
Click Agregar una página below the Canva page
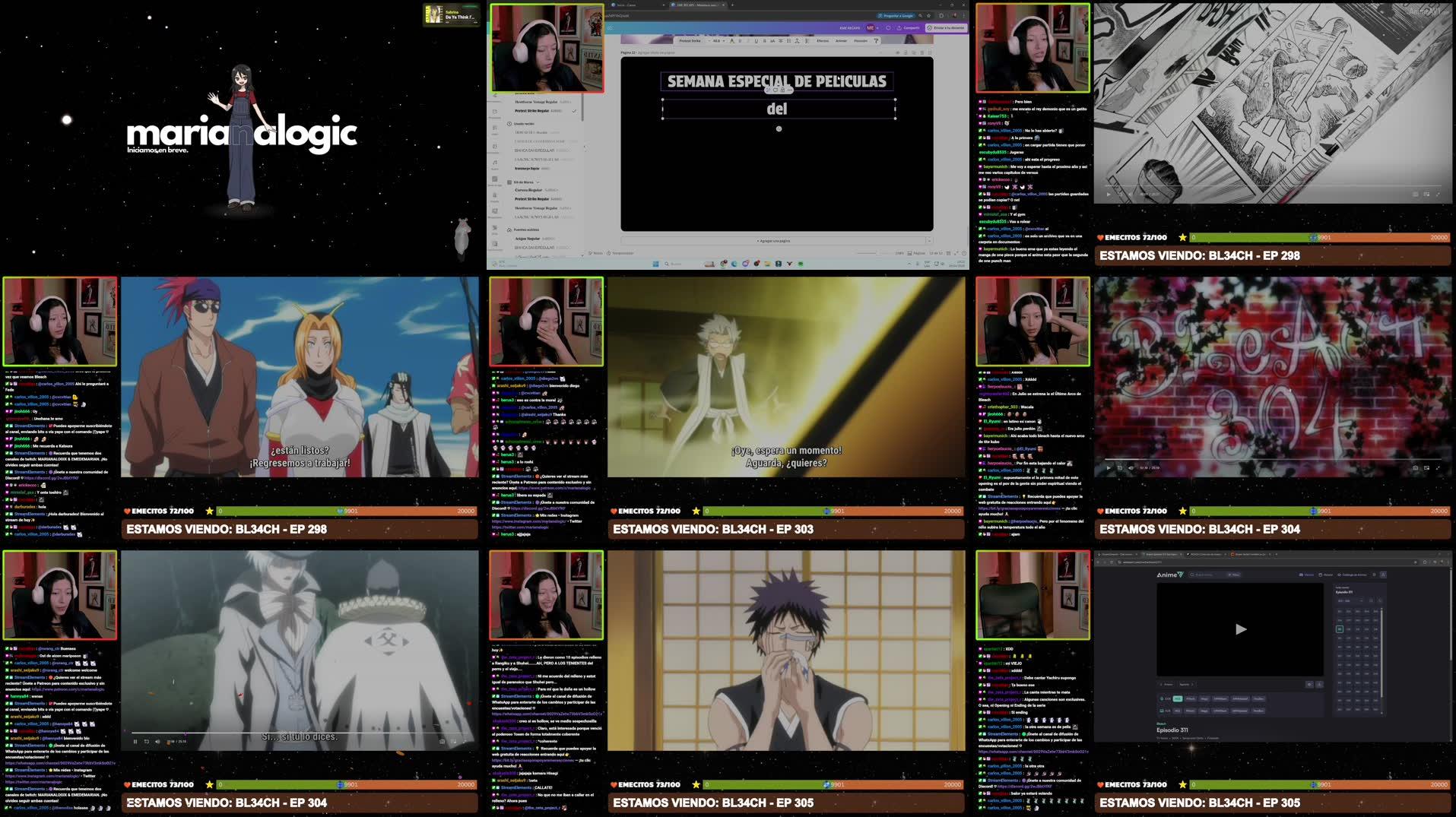773,241
